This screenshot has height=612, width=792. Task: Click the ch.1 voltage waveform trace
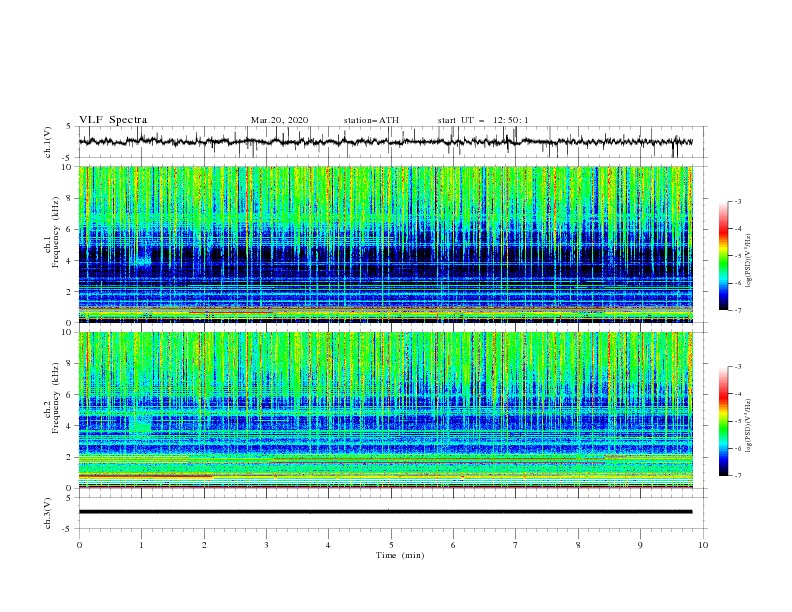[x=385, y=142]
